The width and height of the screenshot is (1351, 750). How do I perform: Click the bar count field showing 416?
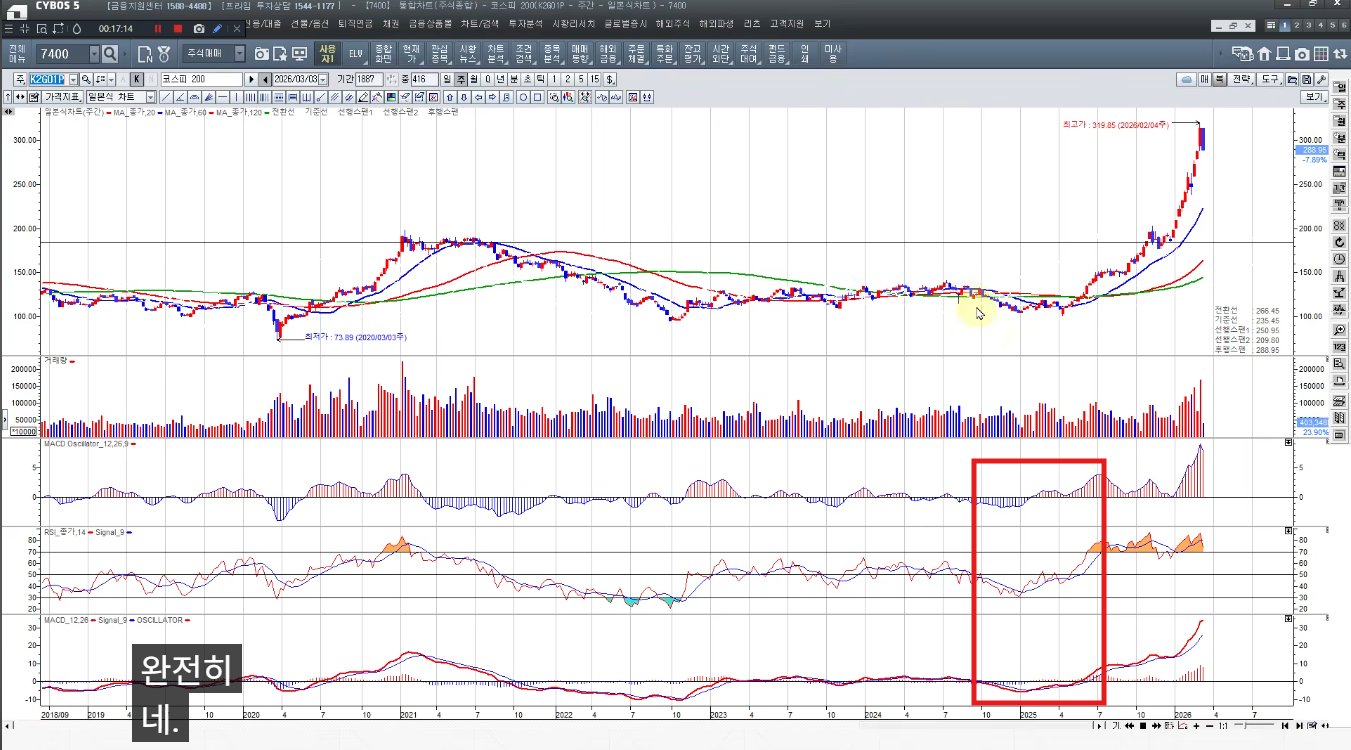coord(424,79)
